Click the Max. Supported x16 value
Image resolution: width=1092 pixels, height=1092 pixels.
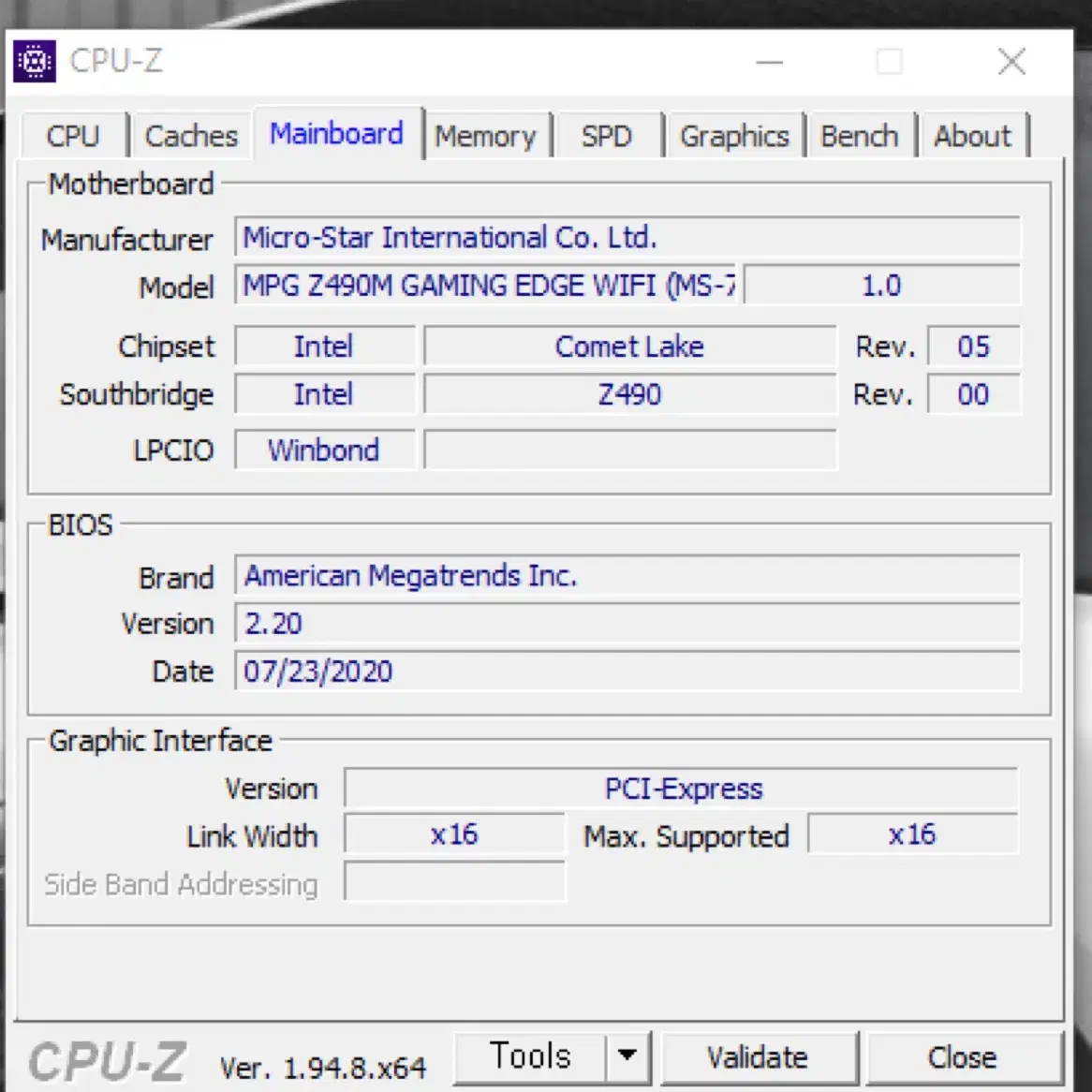coord(913,834)
